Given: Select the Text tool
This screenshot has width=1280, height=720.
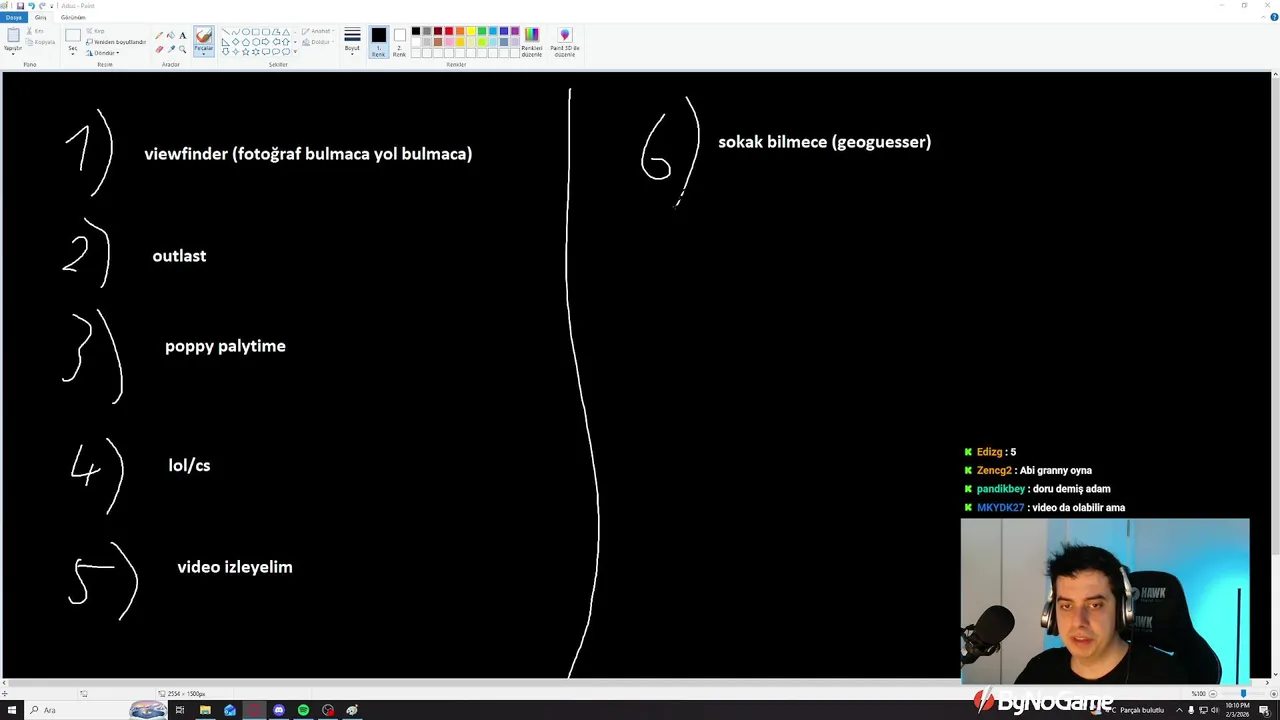Looking at the screenshot, I should coord(182,35).
